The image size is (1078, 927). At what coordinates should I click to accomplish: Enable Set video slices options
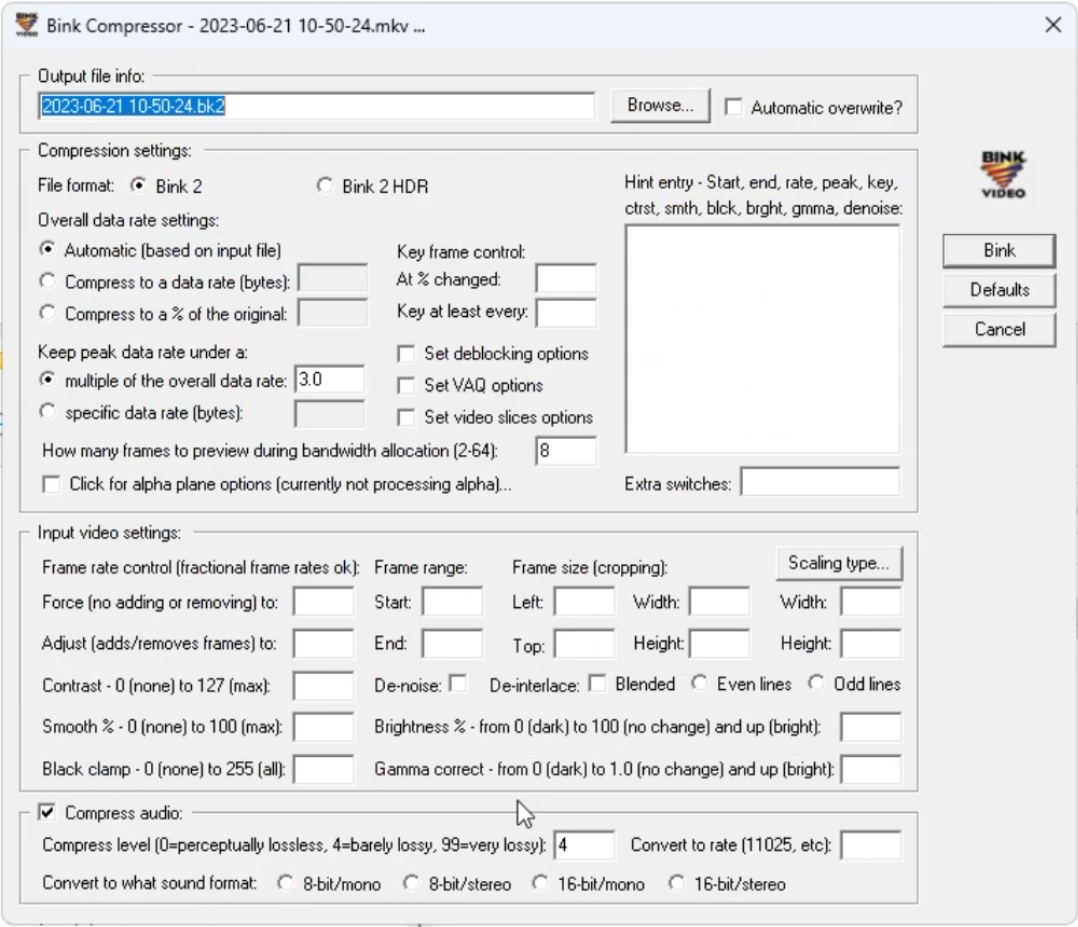click(x=405, y=417)
